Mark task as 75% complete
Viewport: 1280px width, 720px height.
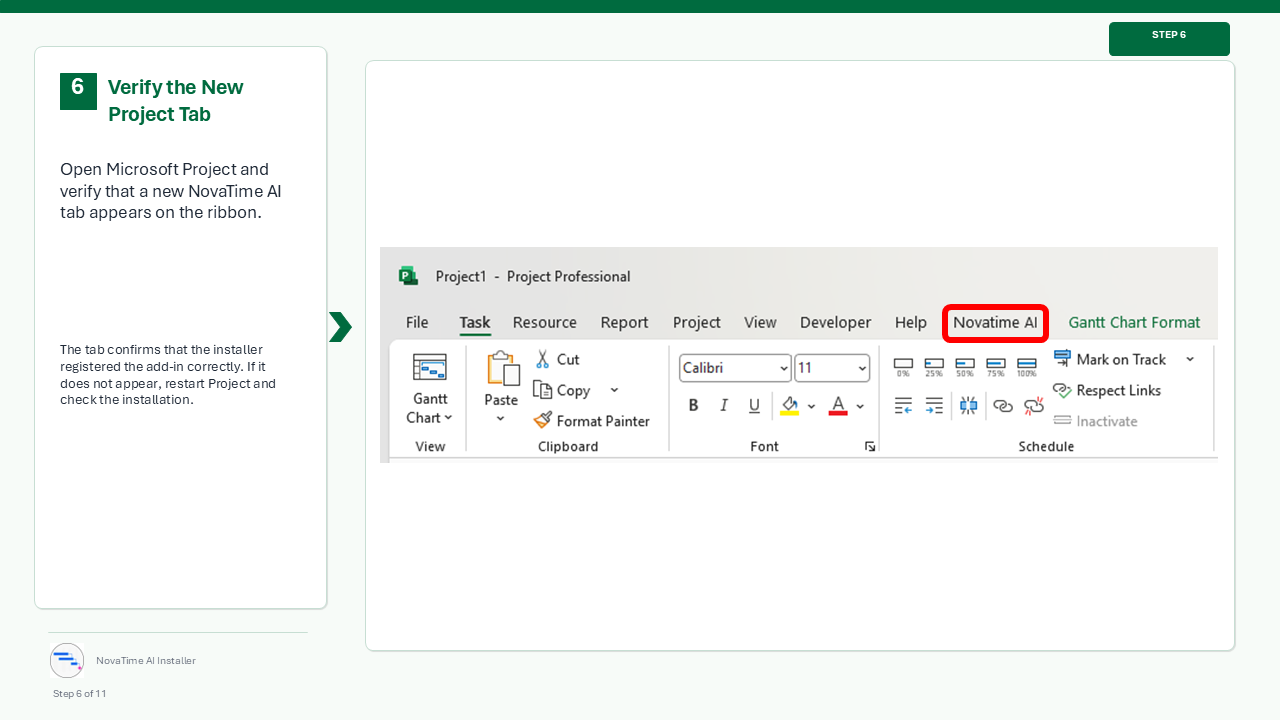point(996,367)
